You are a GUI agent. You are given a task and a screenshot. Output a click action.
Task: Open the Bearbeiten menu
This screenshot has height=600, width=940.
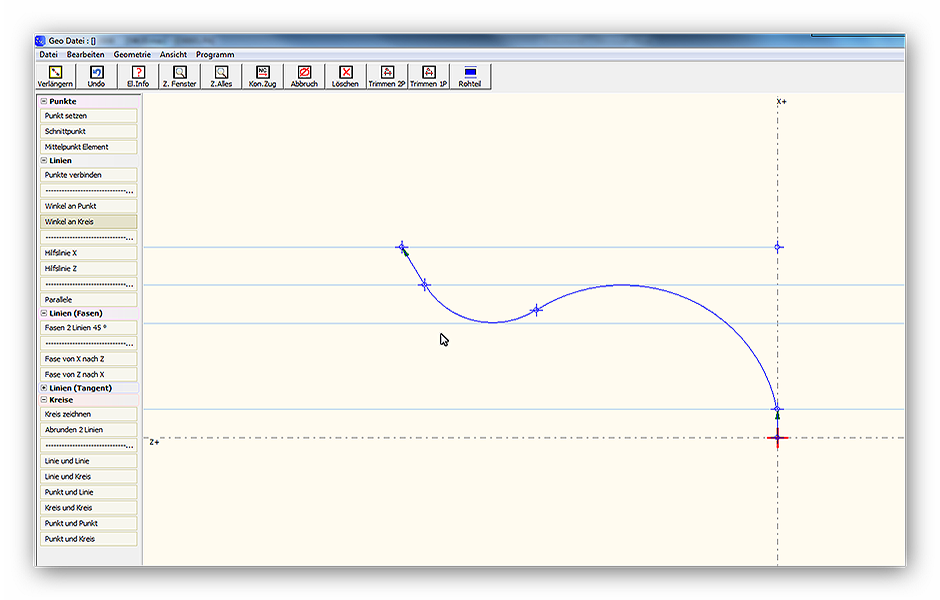coord(85,54)
